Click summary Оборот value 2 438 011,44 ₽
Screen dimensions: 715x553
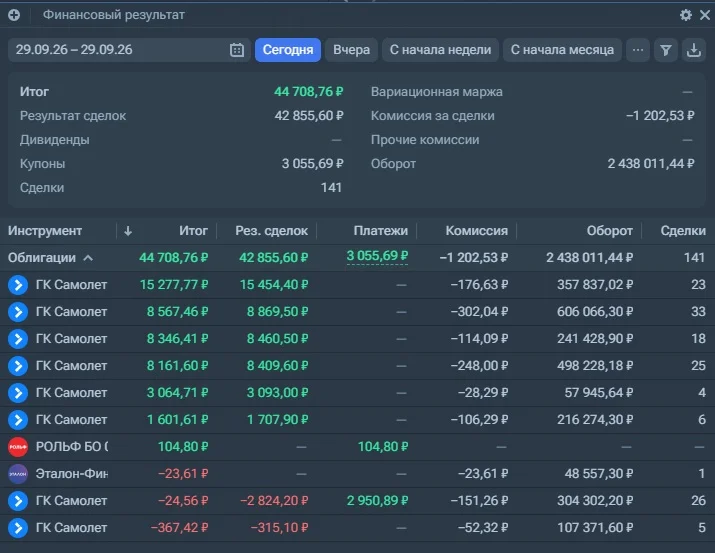[651, 164]
